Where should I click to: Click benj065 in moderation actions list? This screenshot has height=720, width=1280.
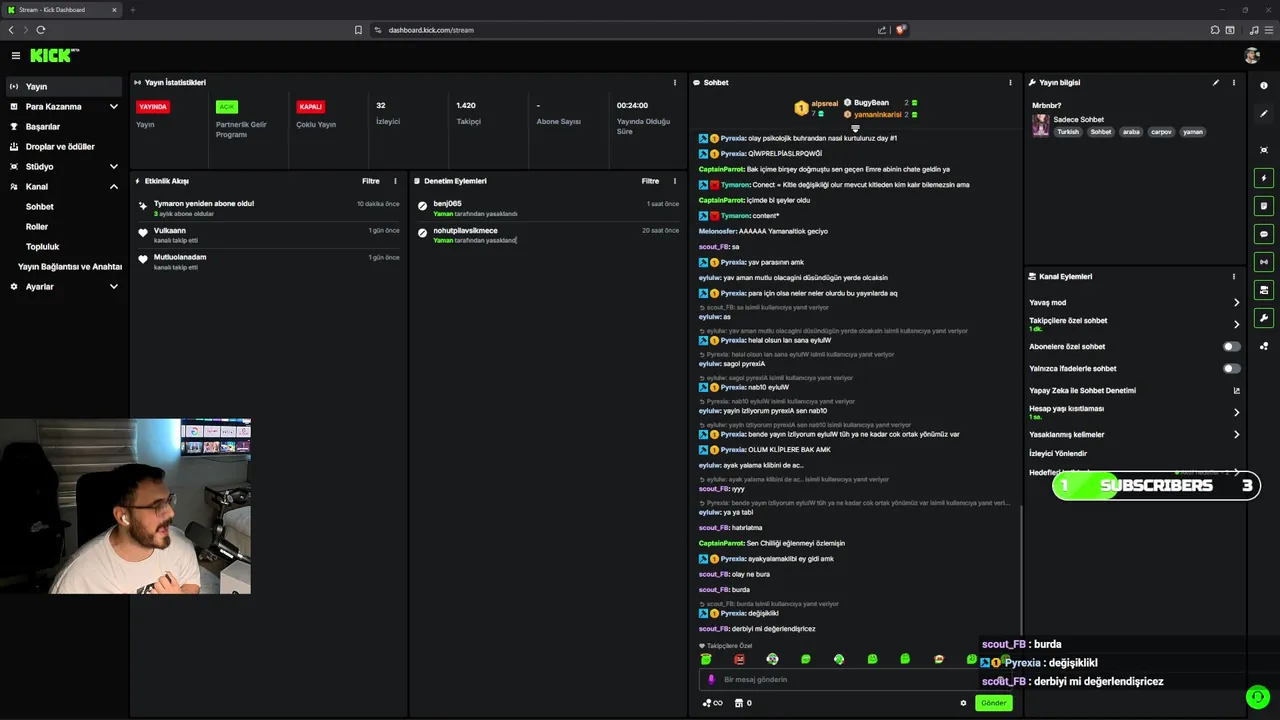pos(447,204)
